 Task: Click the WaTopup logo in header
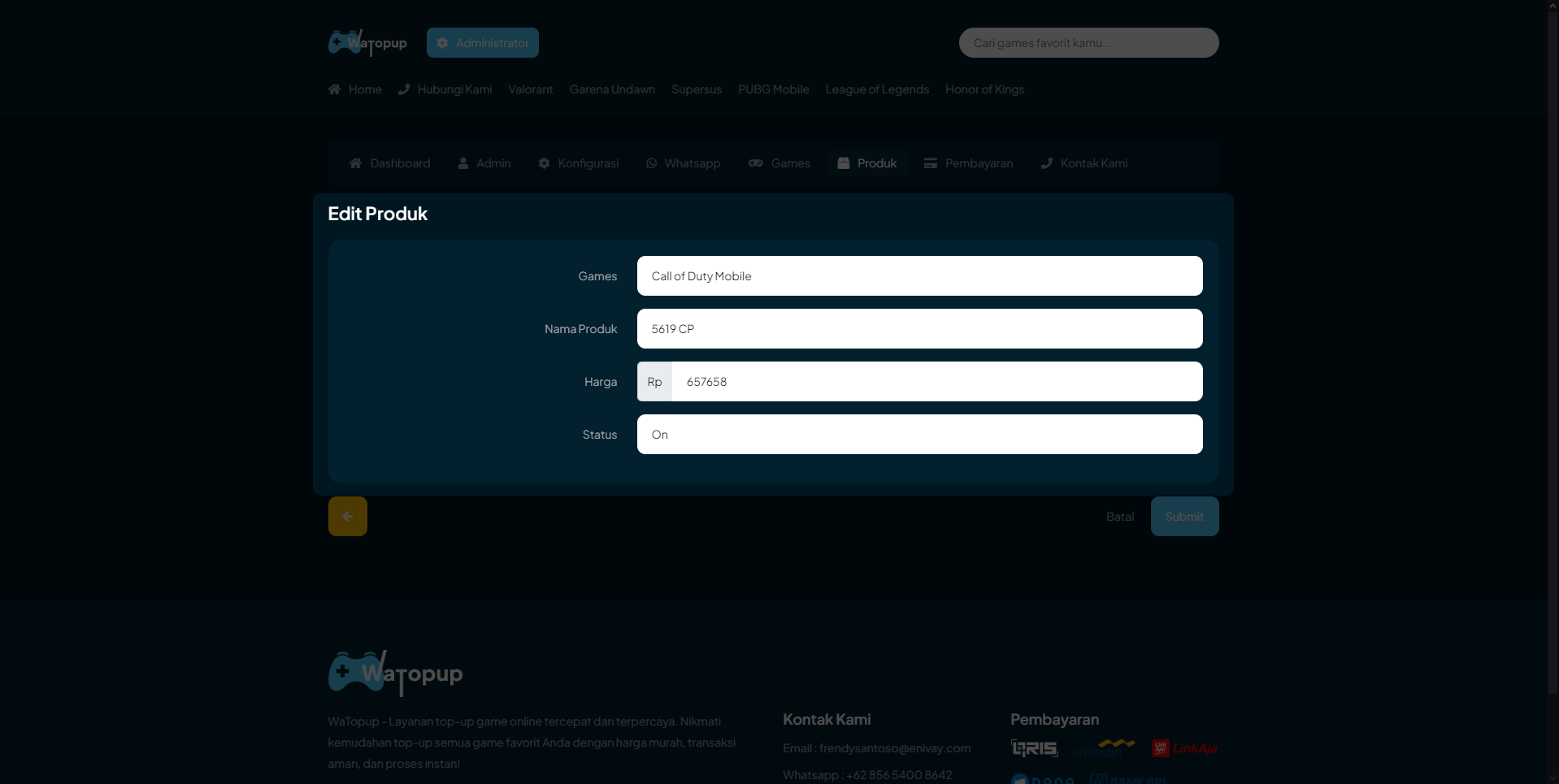pos(367,42)
